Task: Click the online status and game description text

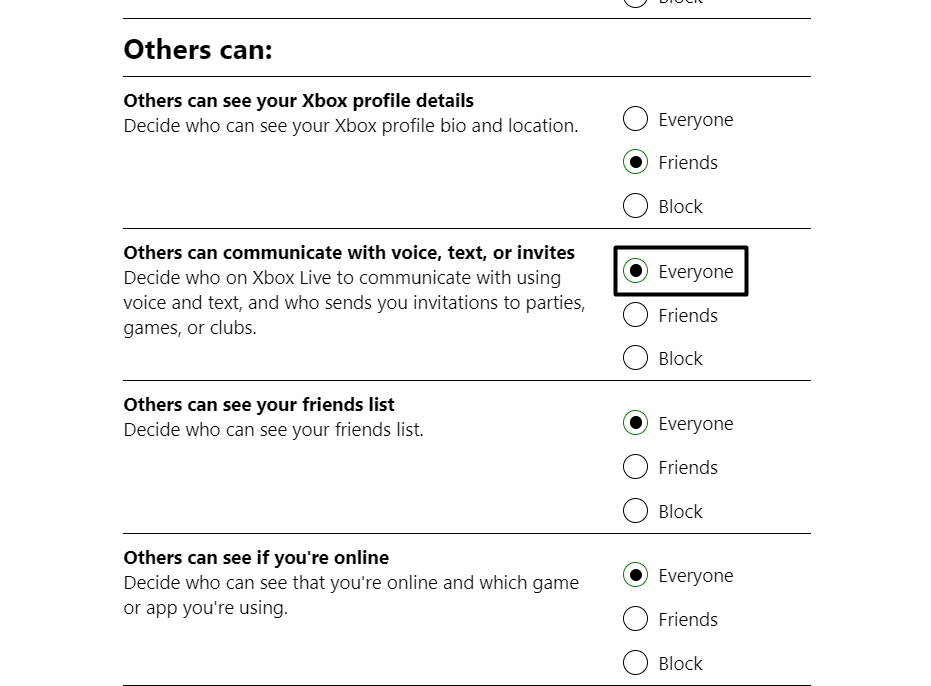Action: (350, 595)
